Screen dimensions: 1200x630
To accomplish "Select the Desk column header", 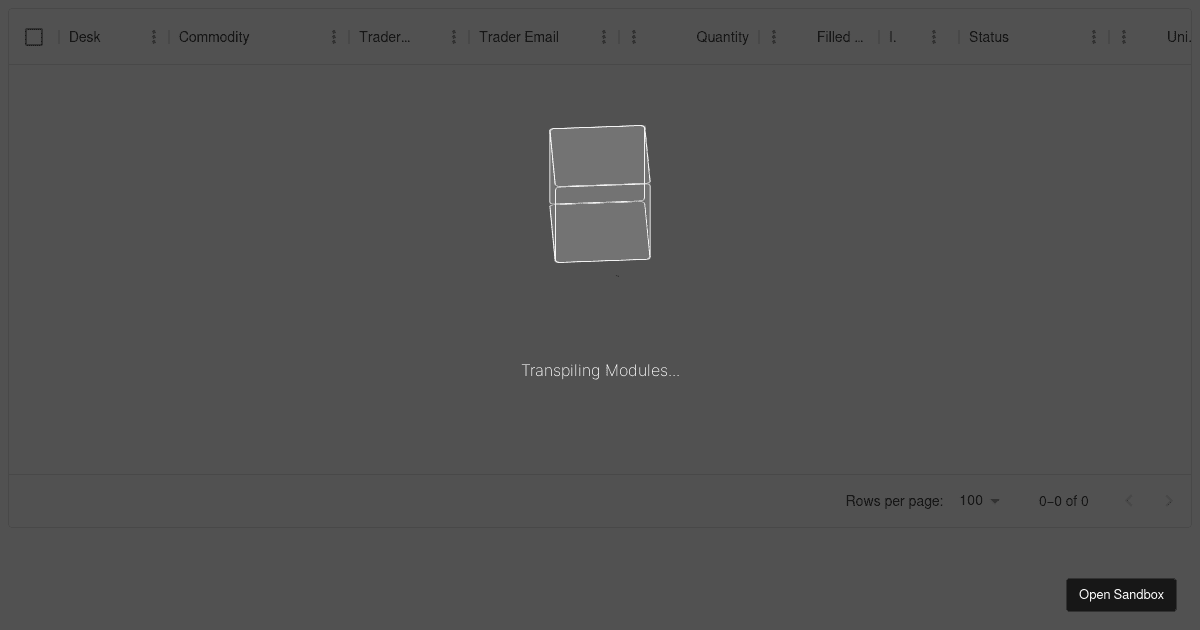I will coord(85,37).
